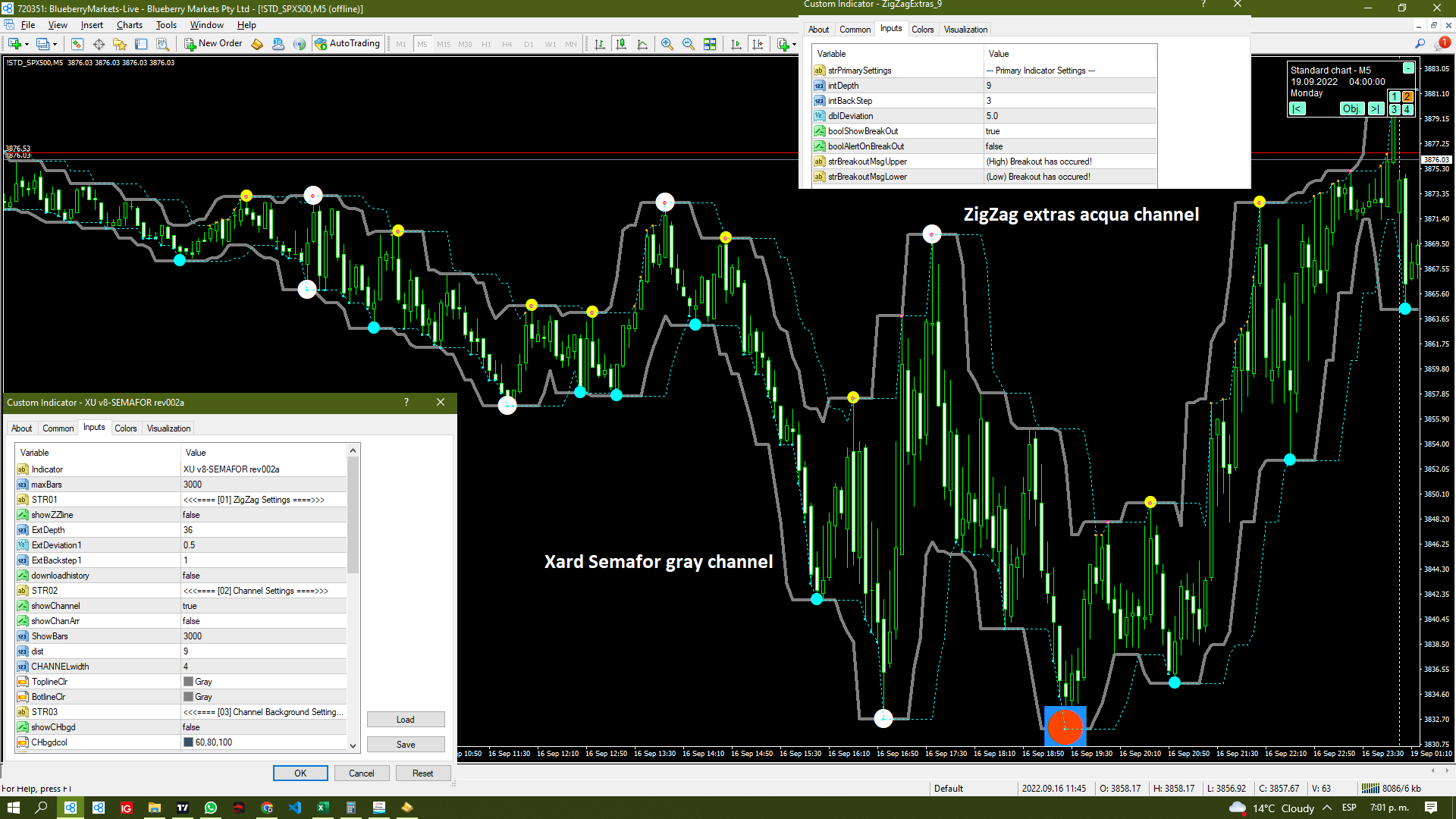Click the New Order toolbar button
This screenshot has height=819, width=1456.
(213, 44)
